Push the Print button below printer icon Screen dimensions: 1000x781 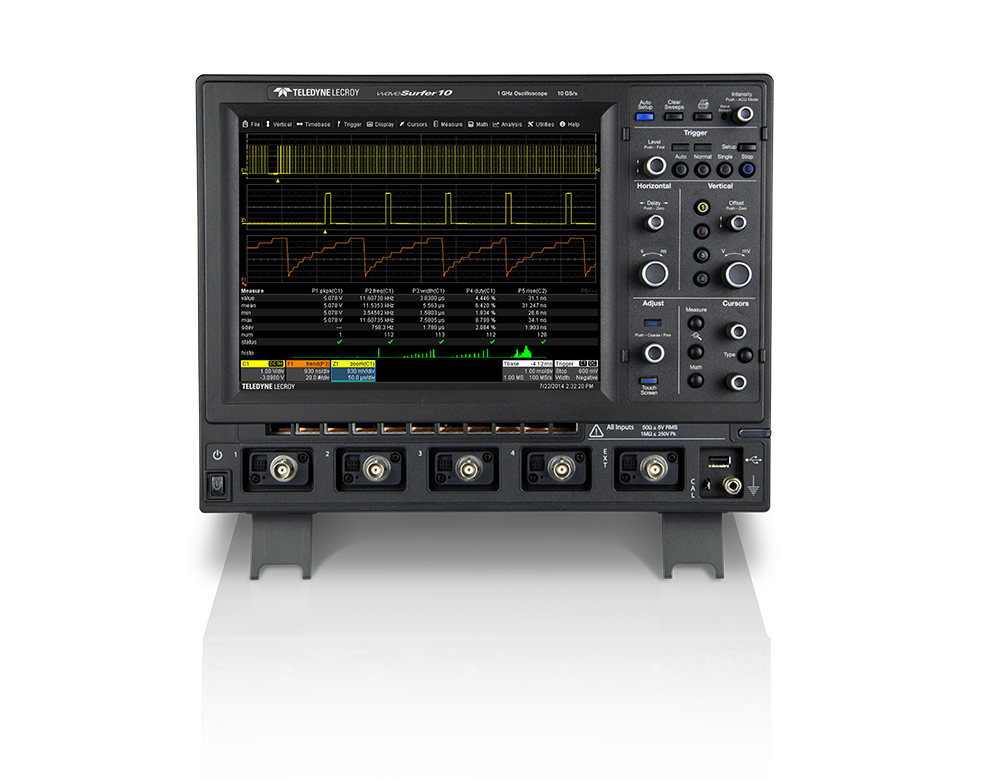click(x=702, y=117)
